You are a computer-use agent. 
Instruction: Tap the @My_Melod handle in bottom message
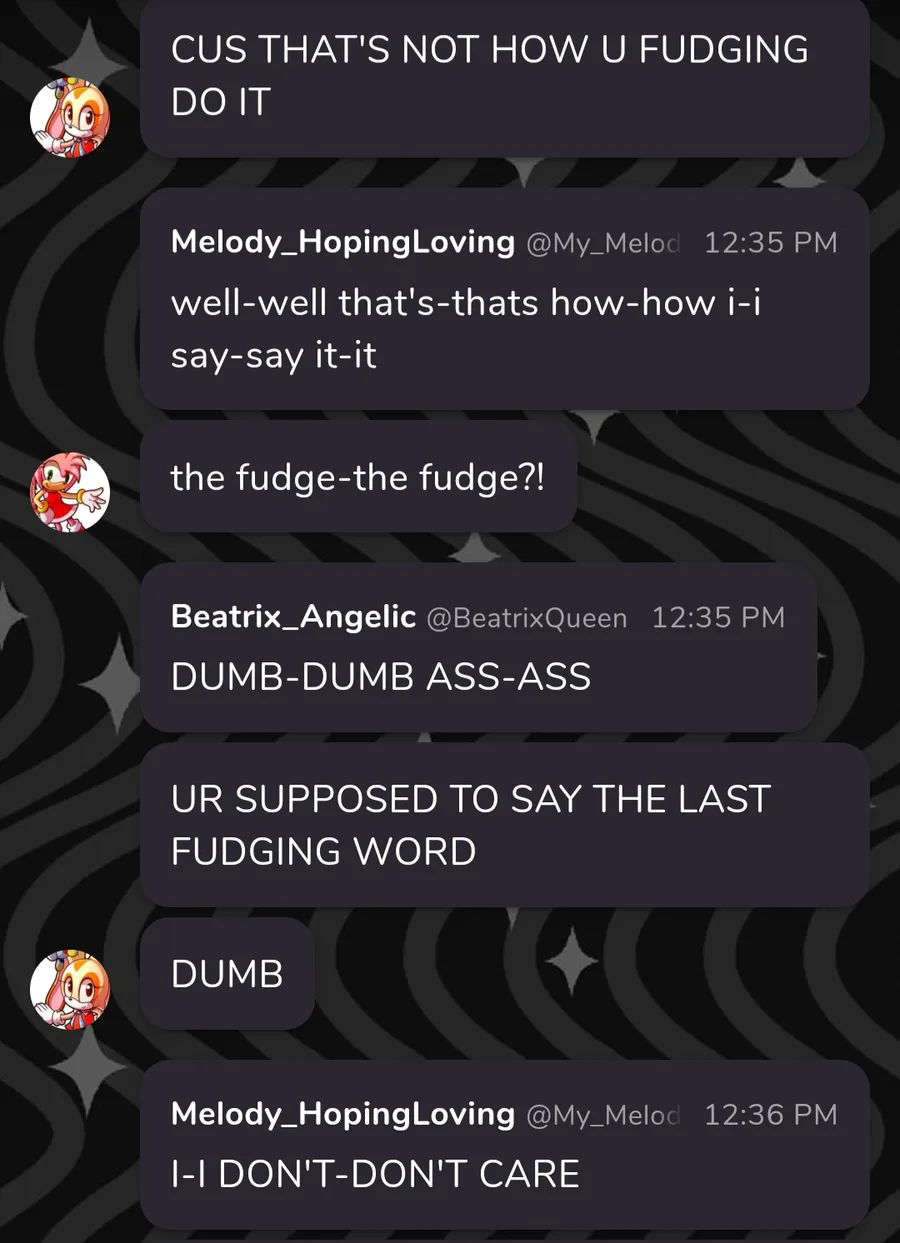coord(603,1115)
